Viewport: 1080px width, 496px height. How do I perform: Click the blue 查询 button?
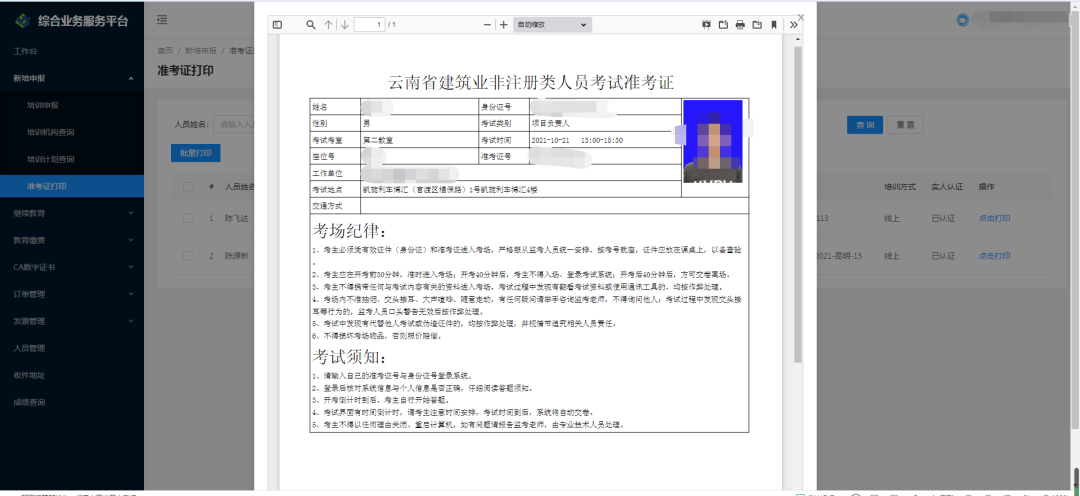point(862,125)
